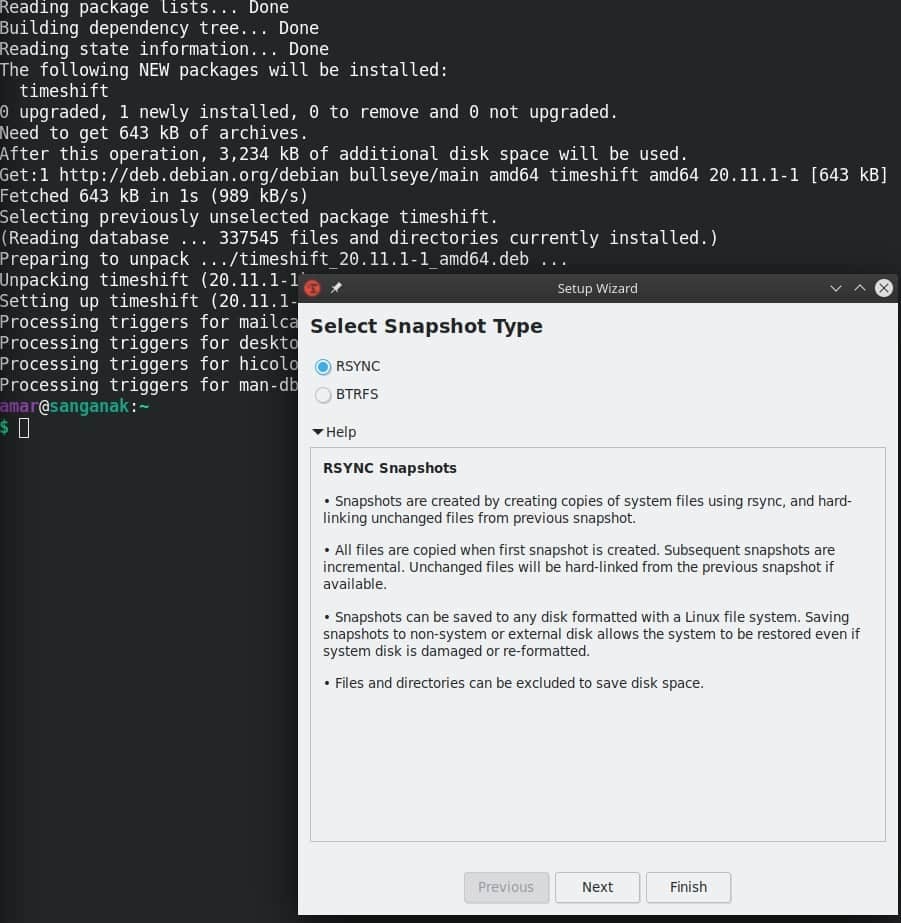Viewport: 901px width, 923px height.
Task: Click 'Selecting previously unselected package' line
Action: (249, 217)
